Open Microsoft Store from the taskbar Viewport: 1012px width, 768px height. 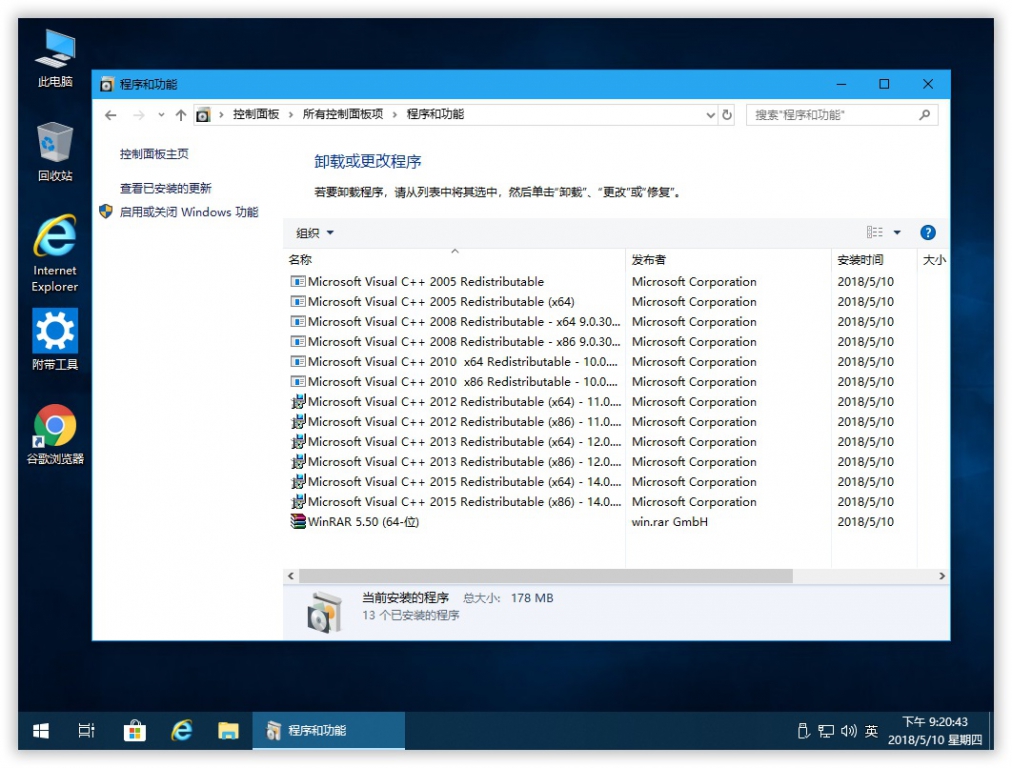(134, 731)
